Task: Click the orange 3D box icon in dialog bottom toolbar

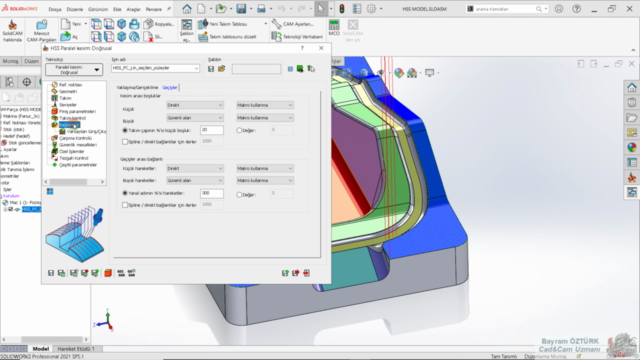Action: tap(108, 273)
